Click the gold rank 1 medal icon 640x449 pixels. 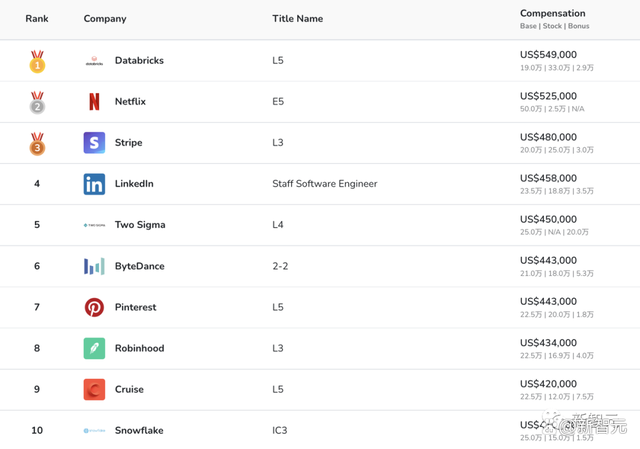[37, 61]
